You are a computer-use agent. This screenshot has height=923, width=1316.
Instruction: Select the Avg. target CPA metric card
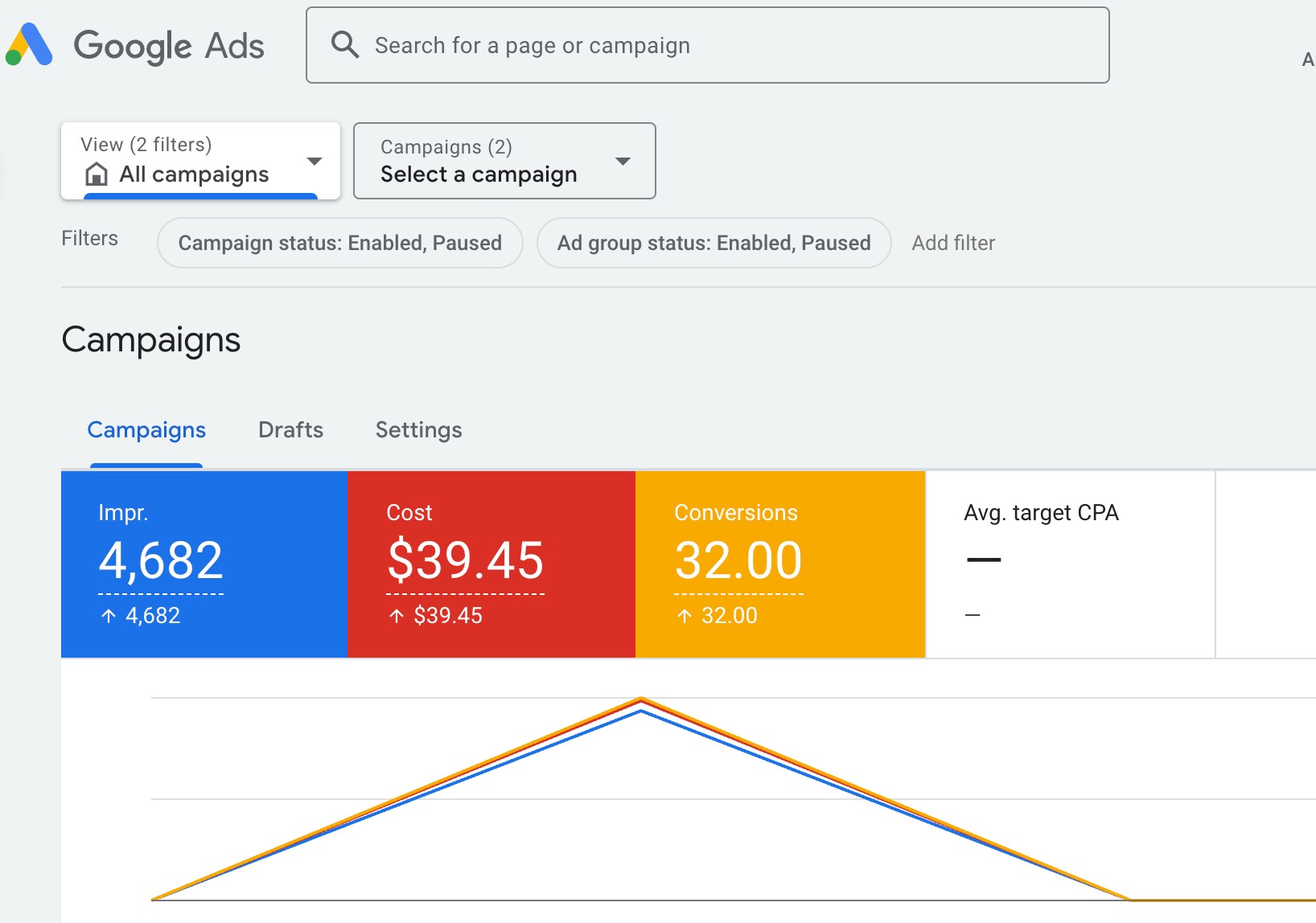1070,564
